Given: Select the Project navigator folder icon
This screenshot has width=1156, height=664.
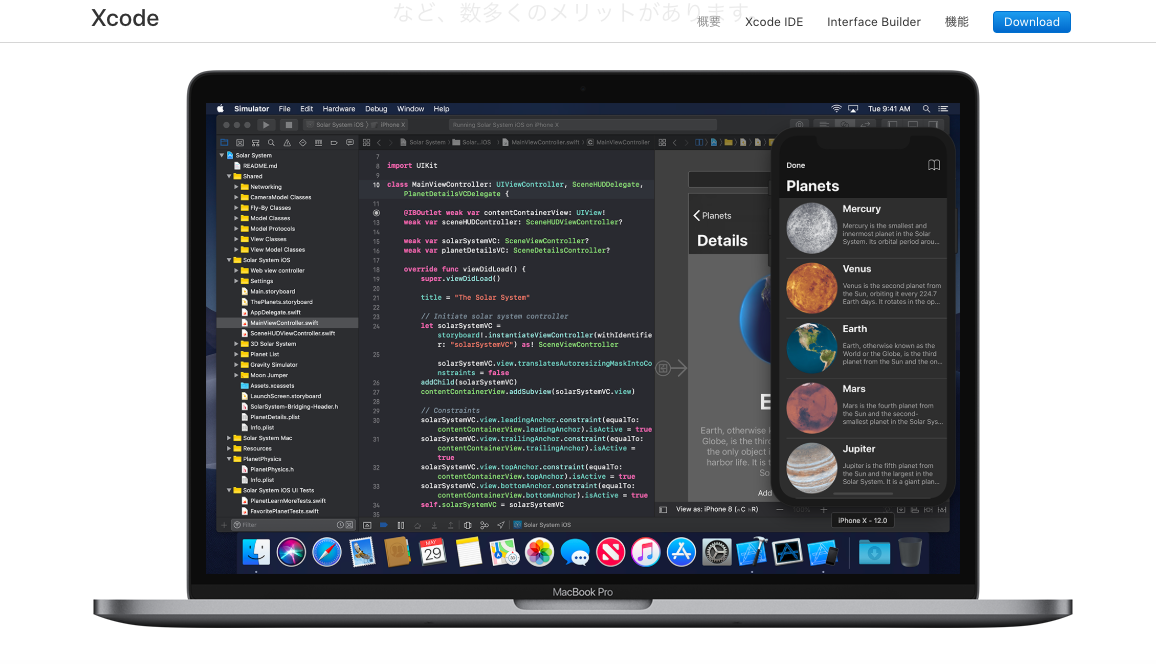Looking at the screenshot, I should tap(224, 142).
